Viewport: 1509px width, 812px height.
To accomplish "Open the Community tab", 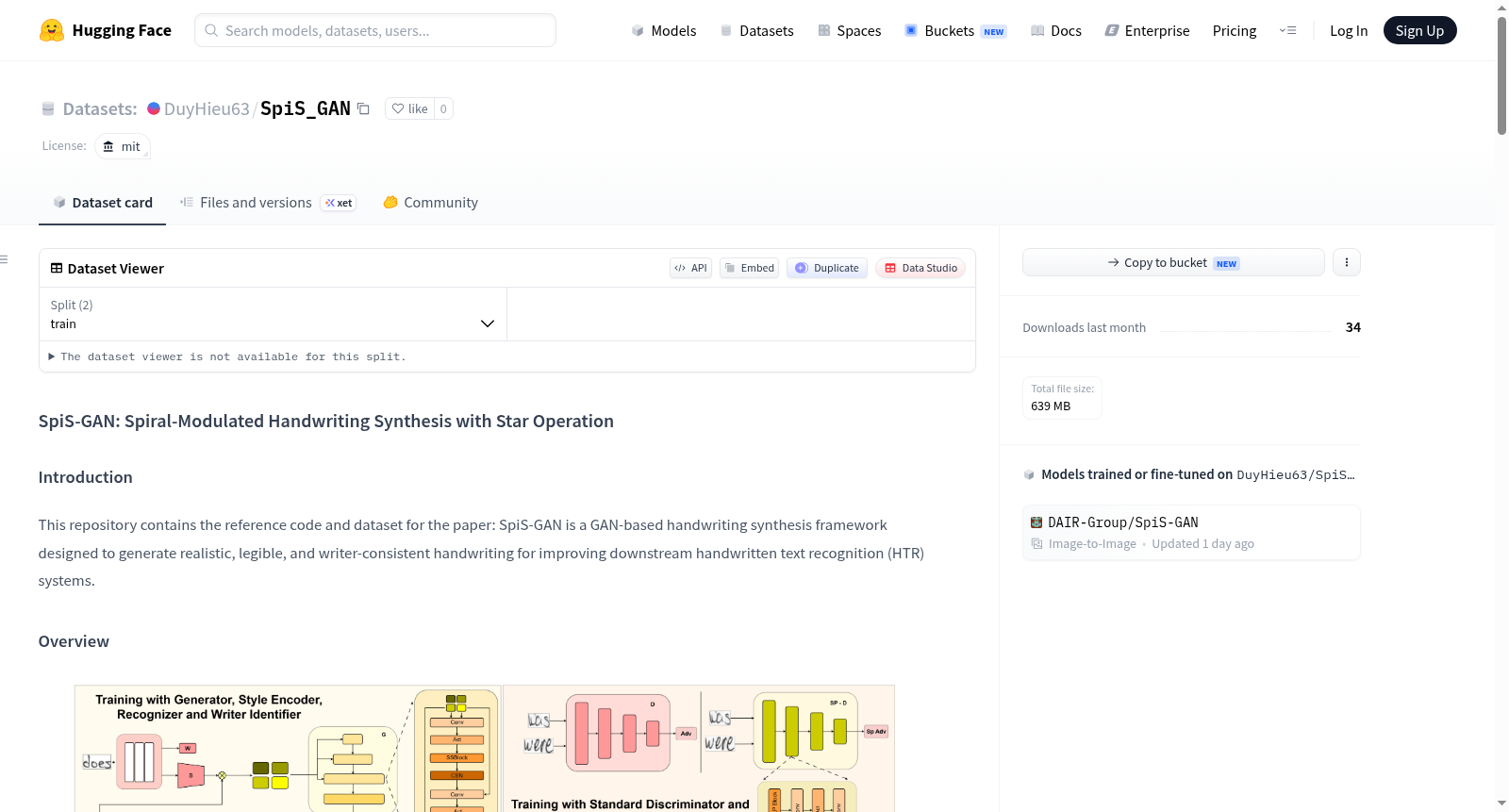I will pos(430,203).
